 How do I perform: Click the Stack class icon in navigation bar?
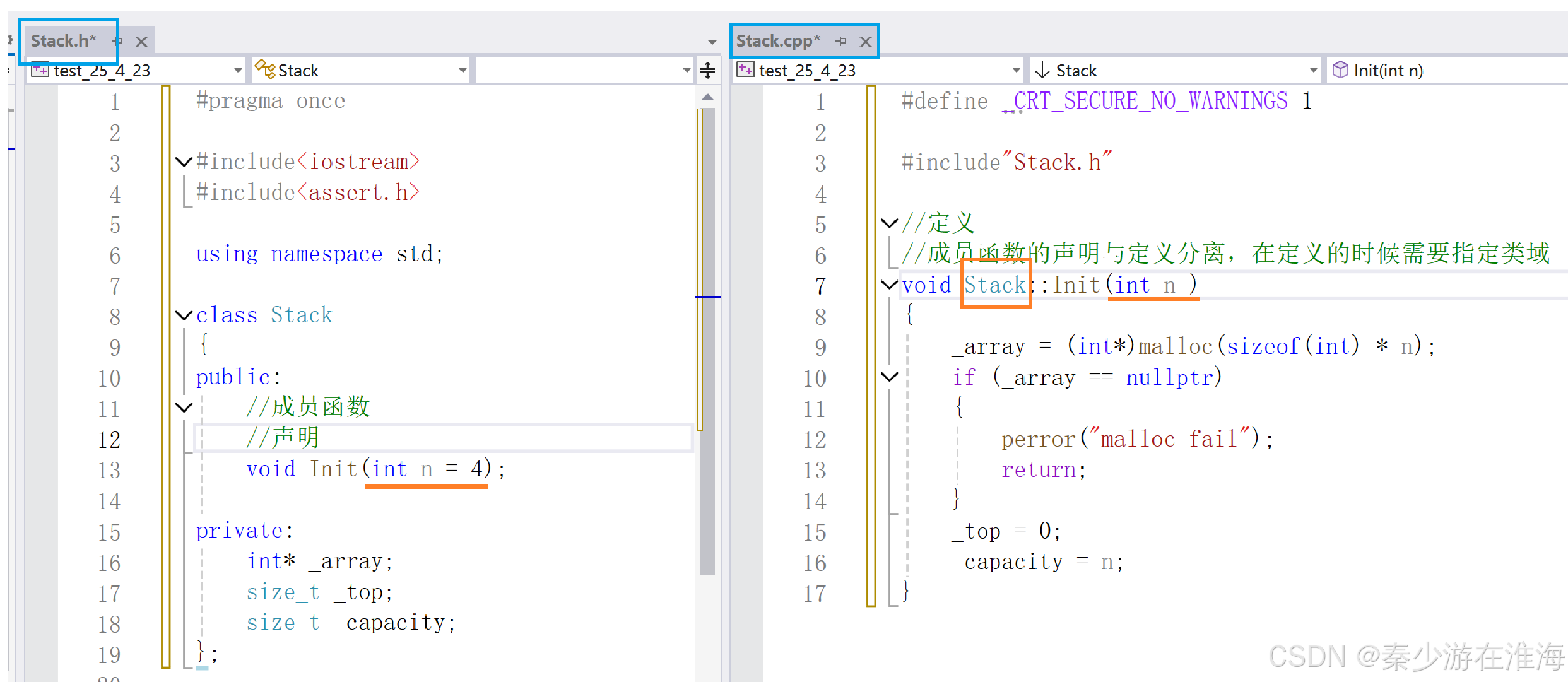264,69
